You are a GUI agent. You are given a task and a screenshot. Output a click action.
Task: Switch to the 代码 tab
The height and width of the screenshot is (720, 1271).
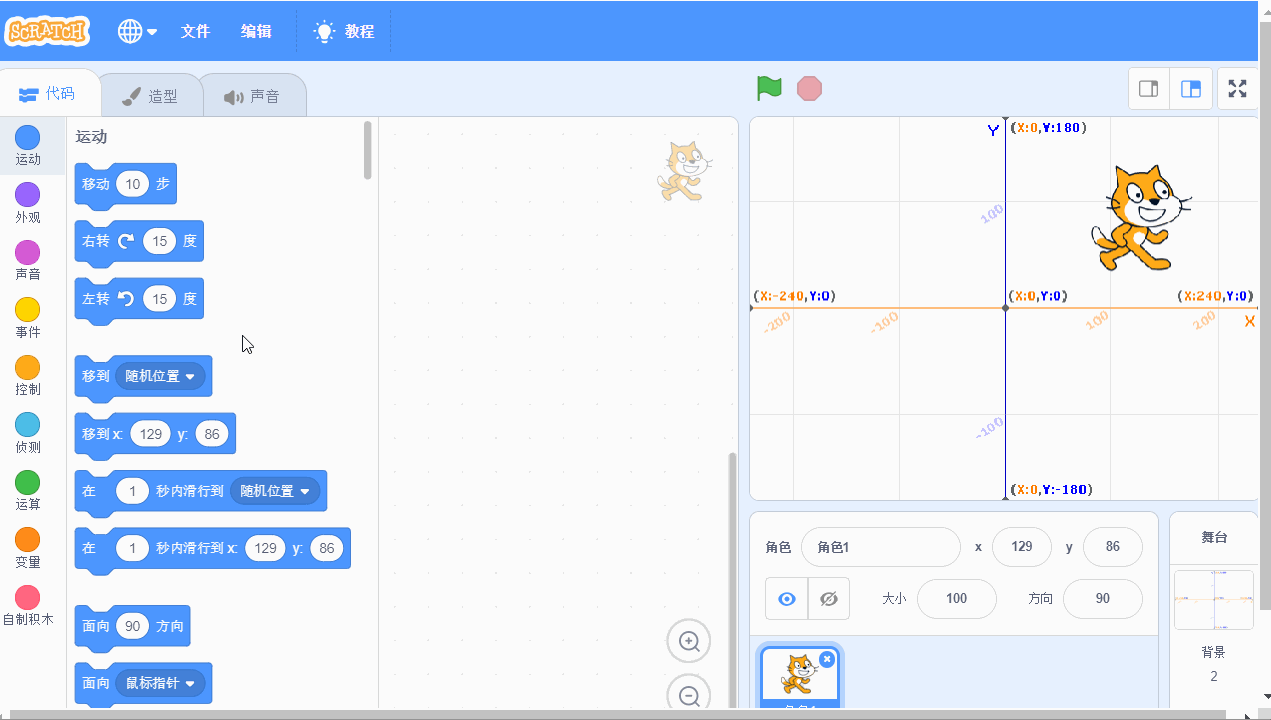point(48,94)
